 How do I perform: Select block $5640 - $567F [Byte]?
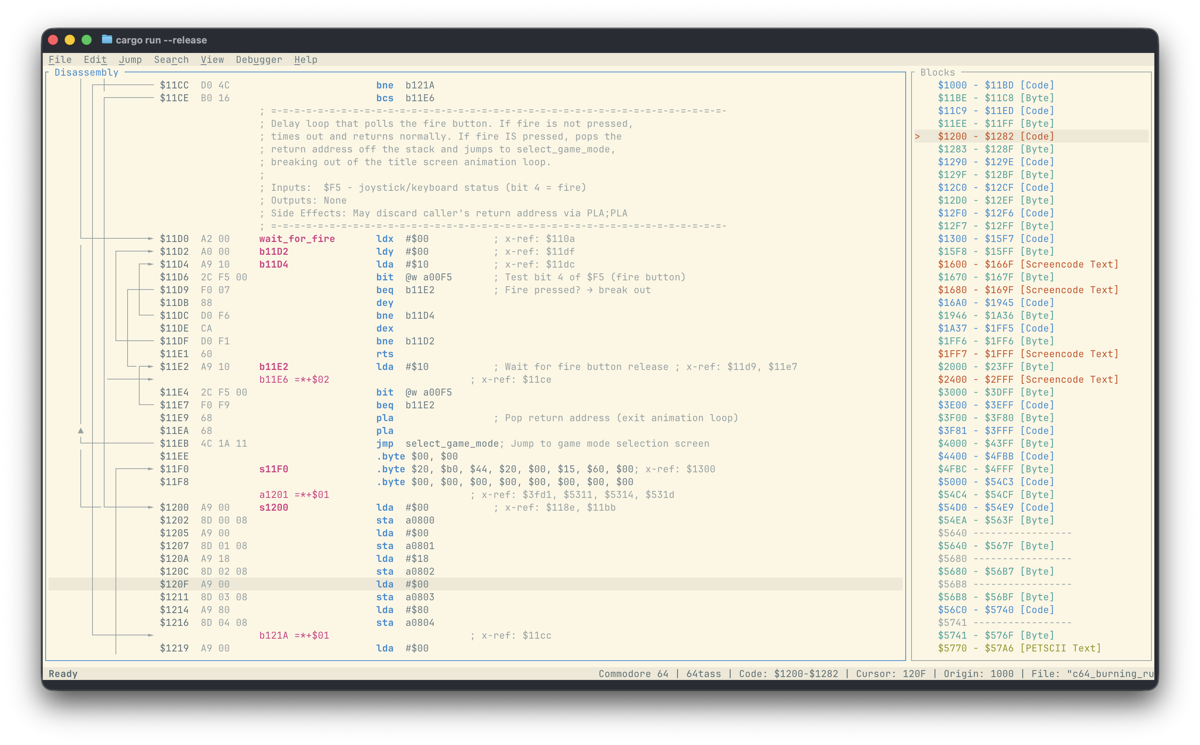[x=995, y=546]
